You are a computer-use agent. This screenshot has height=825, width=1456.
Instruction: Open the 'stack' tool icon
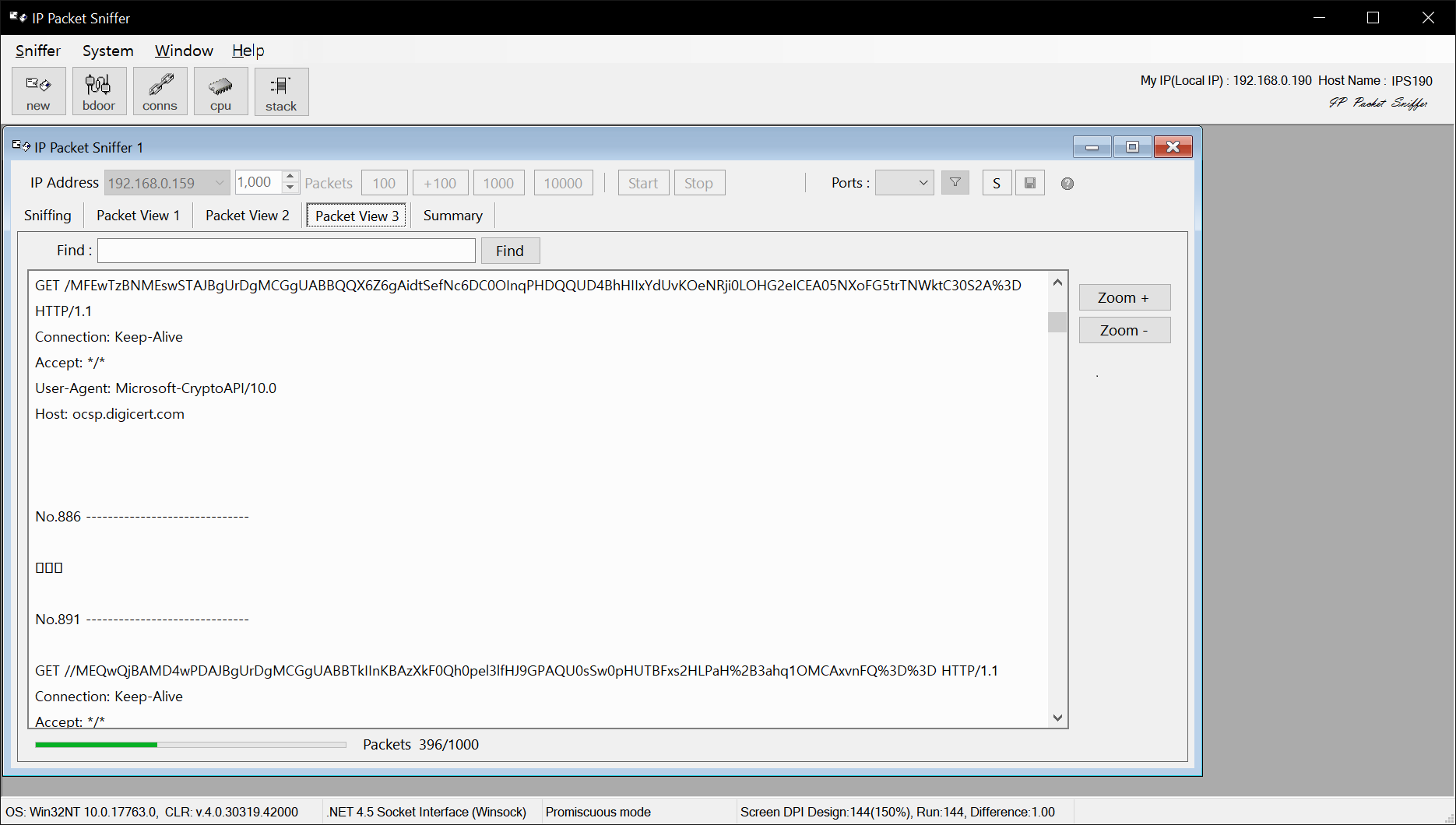(281, 90)
